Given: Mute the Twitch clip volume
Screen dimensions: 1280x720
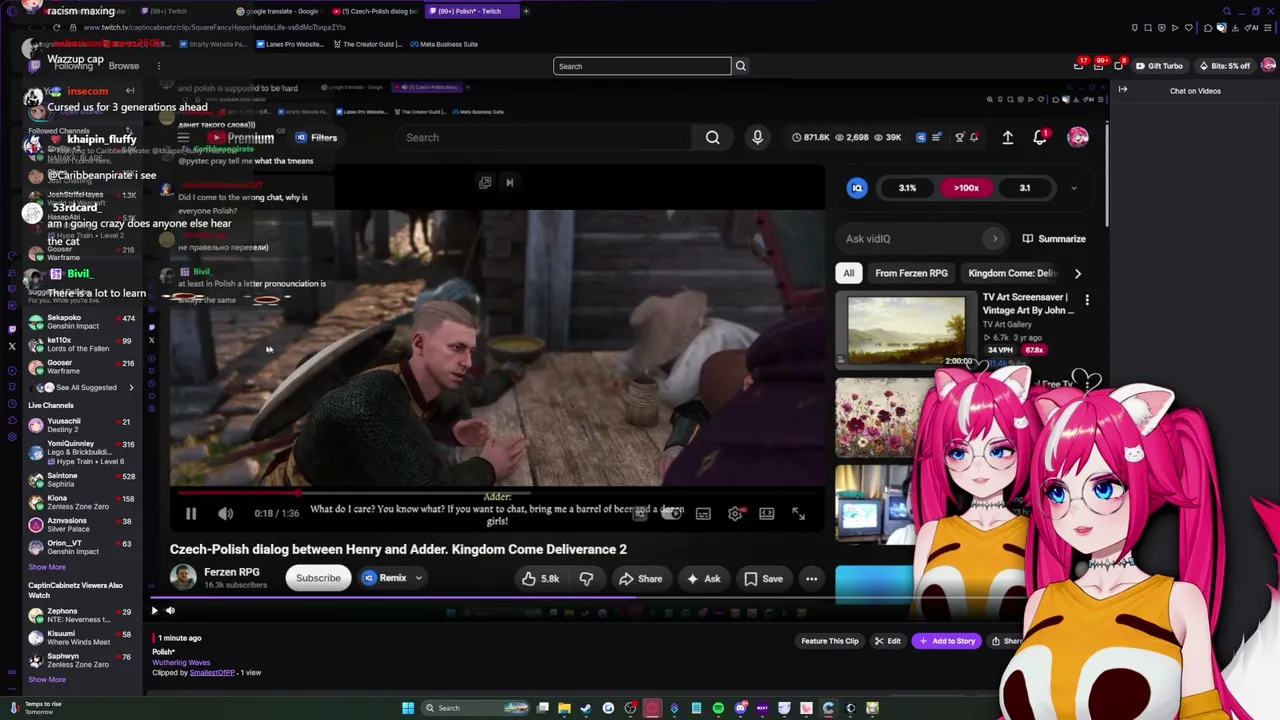Looking at the screenshot, I should point(170,611).
